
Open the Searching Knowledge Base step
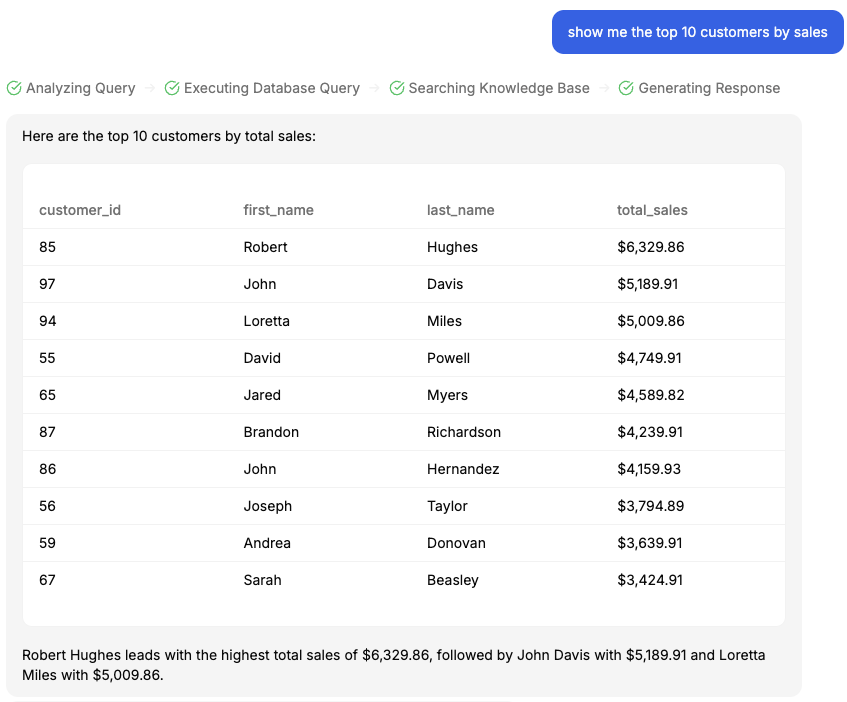click(499, 88)
